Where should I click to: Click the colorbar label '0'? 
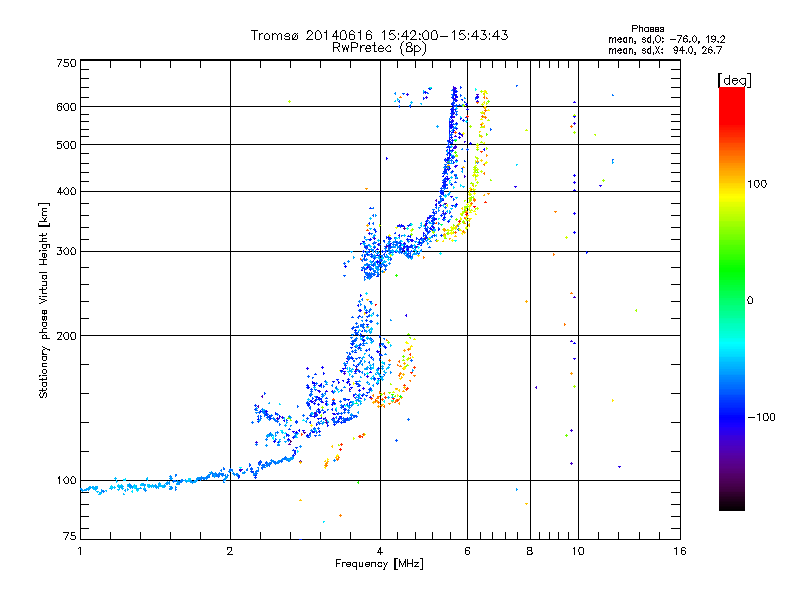pos(750,301)
